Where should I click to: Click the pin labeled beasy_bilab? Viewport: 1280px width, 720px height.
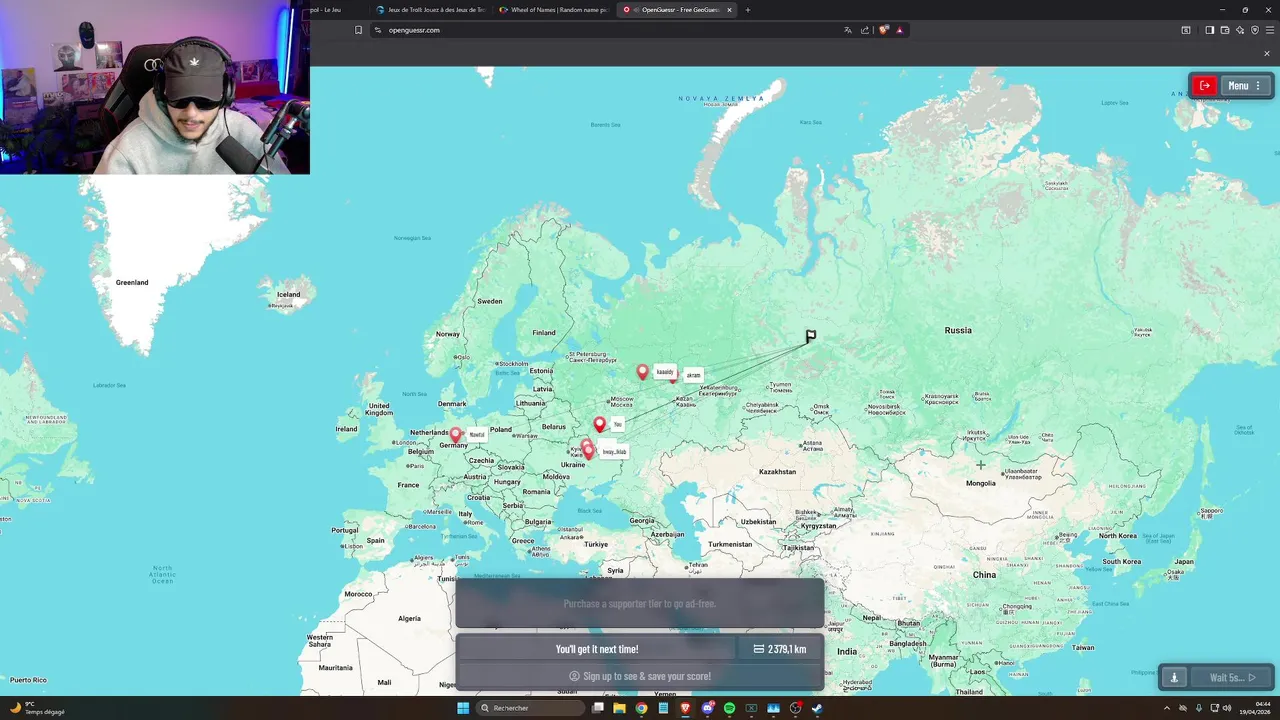pyautogui.click(x=588, y=452)
